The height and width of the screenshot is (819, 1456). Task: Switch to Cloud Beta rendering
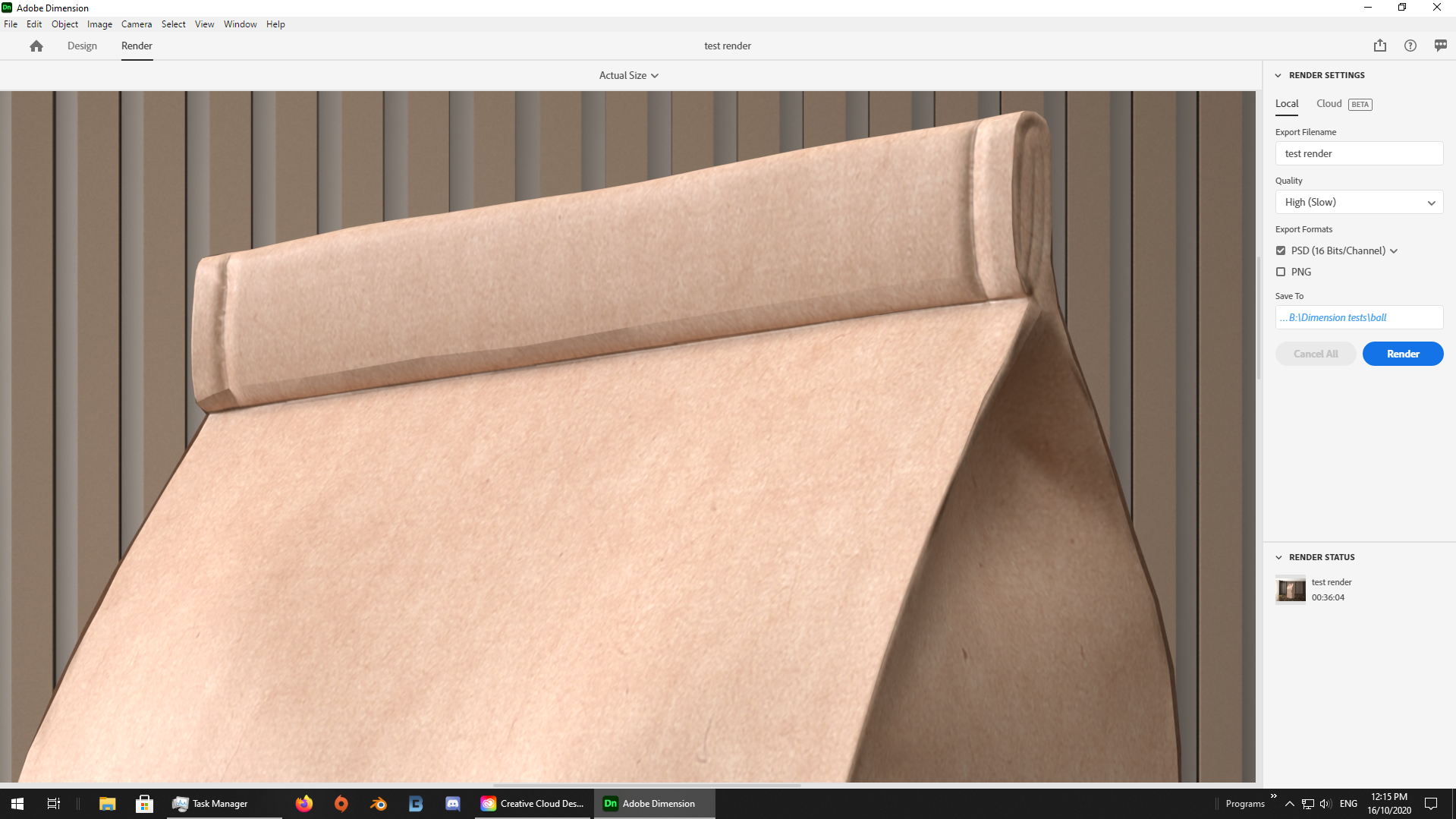[x=1328, y=103]
